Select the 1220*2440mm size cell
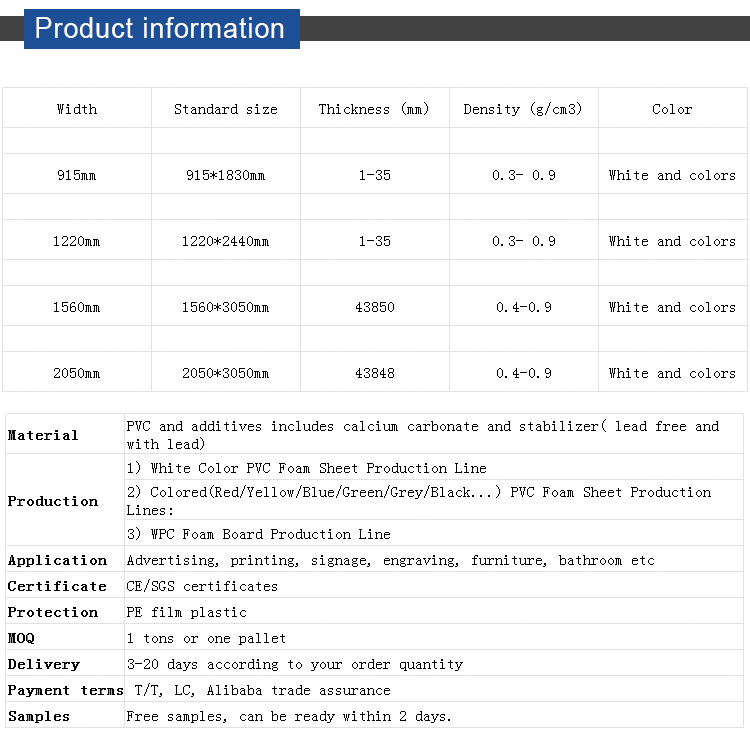 (x=225, y=241)
